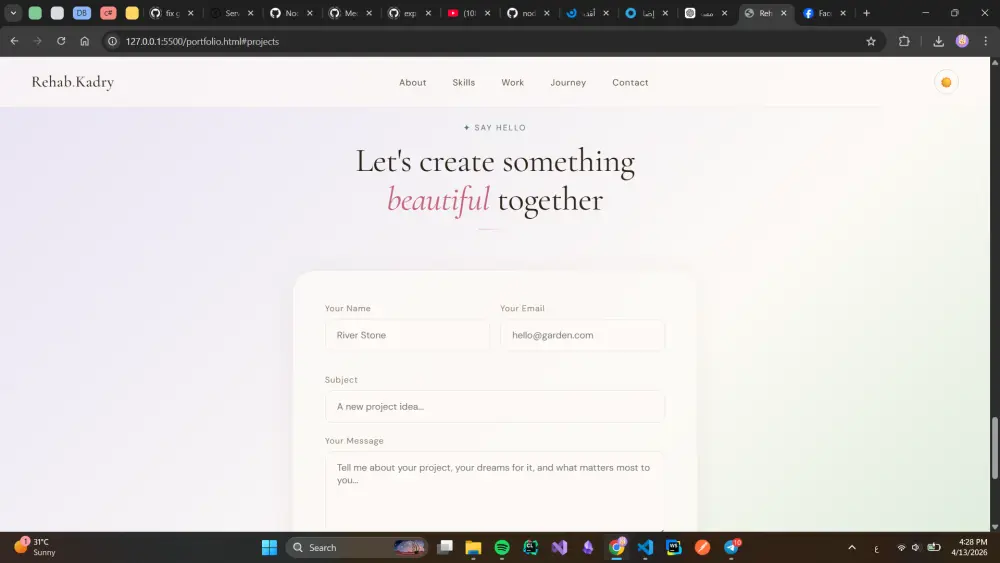Open the clock showing 4:28 PM
The width and height of the screenshot is (1000, 563).
click(x=970, y=547)
